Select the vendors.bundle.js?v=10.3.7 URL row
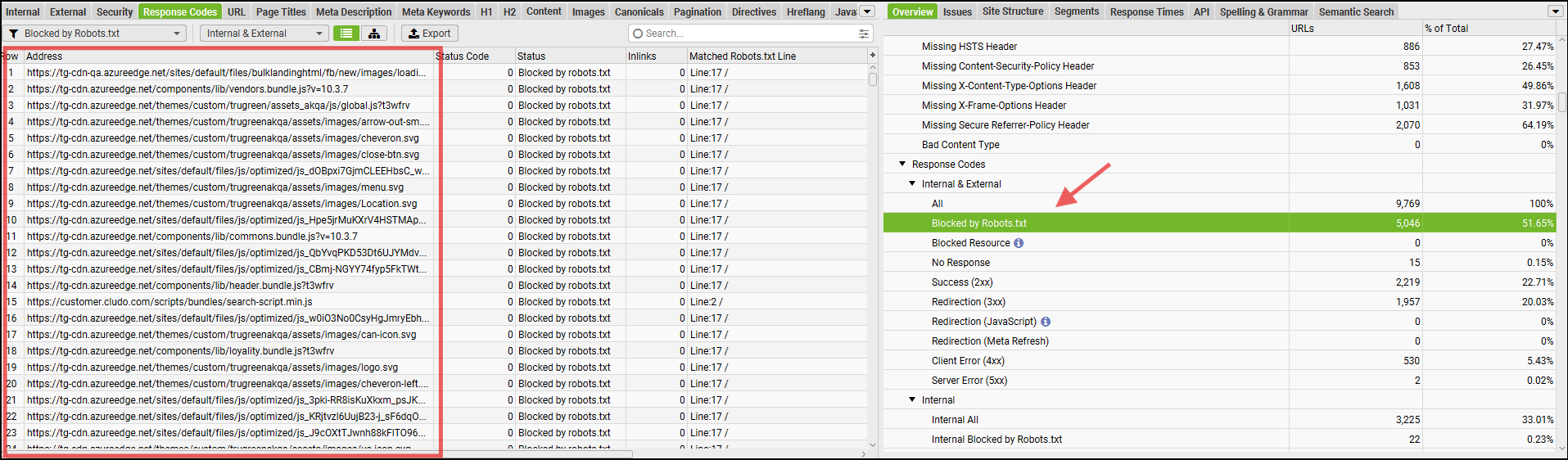1568x460 pixels. pos(434,88)
